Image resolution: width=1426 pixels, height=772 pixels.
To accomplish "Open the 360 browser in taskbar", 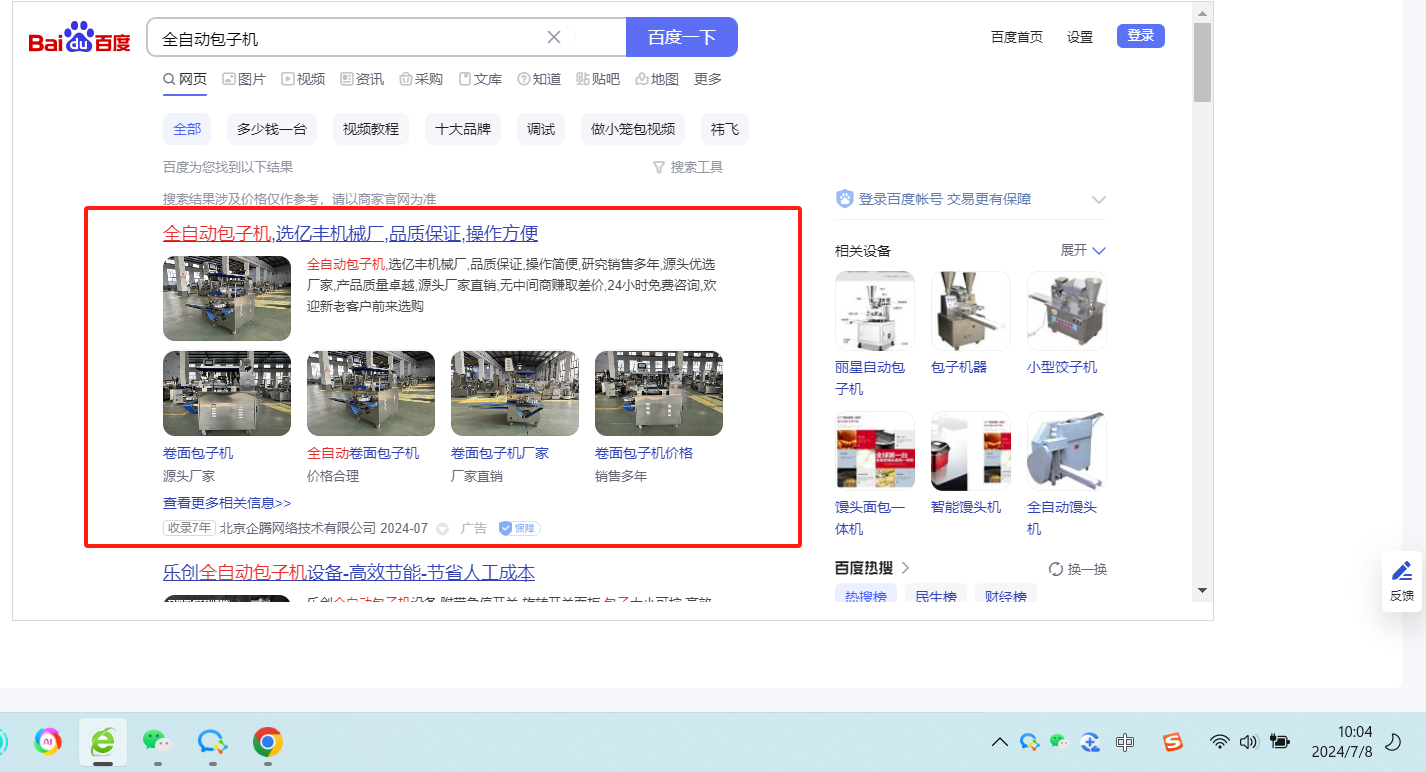I will [102, 741].
